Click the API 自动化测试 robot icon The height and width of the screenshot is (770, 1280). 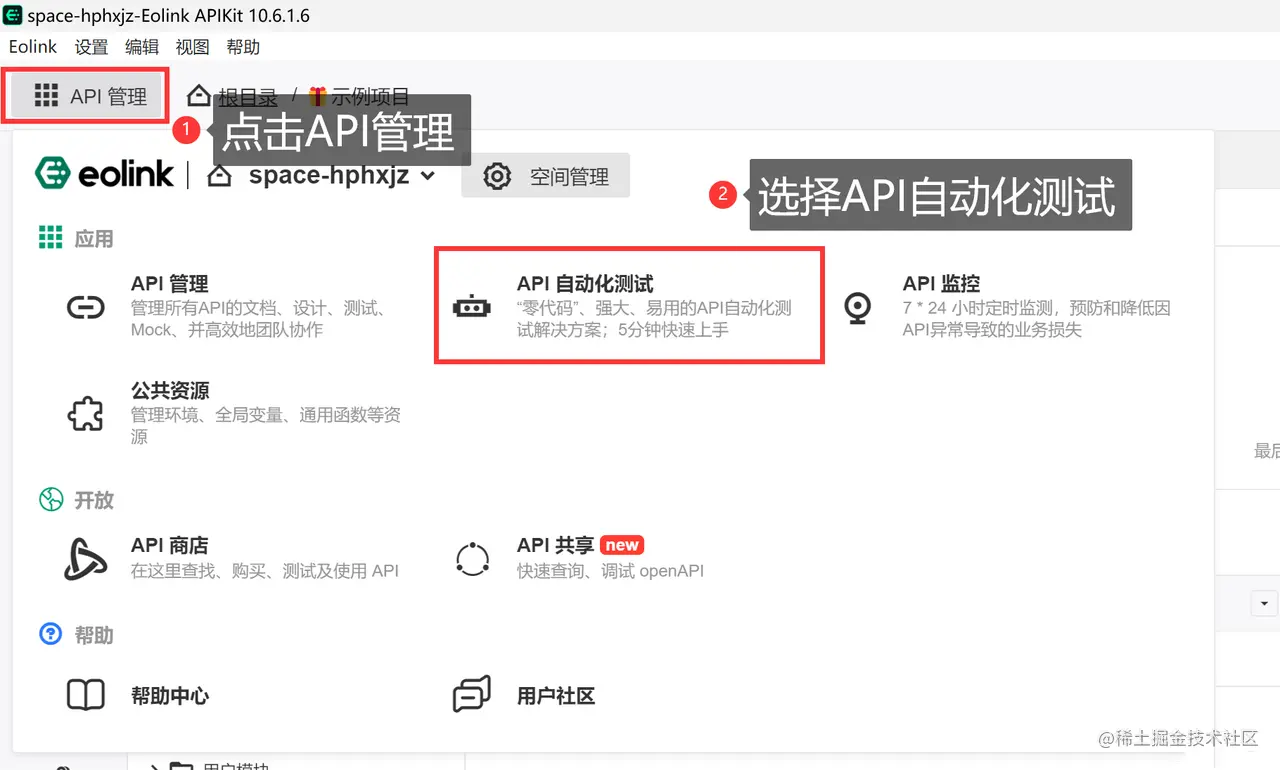click(x=471, y=307)
